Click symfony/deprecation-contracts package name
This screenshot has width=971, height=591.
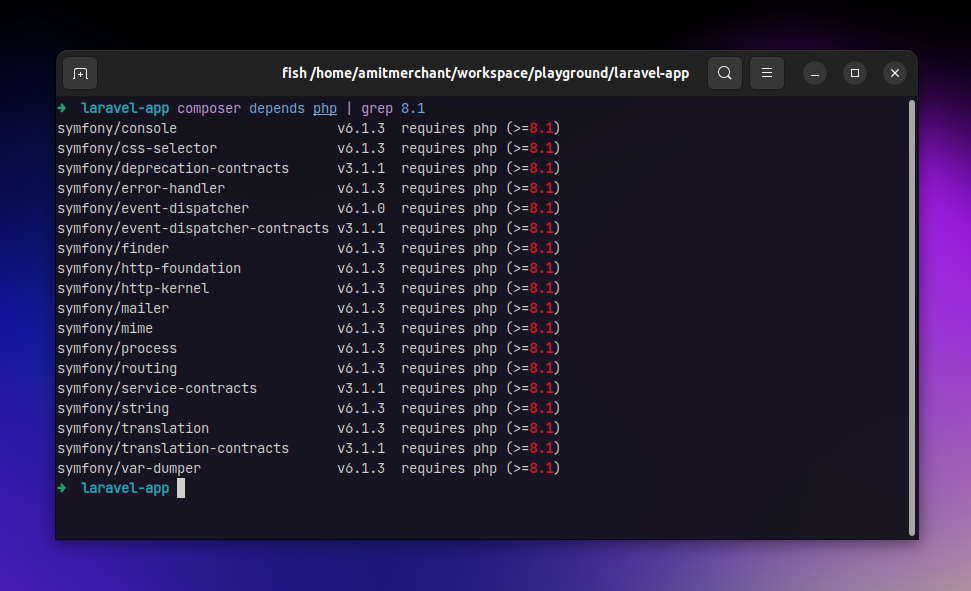point(173,169)
